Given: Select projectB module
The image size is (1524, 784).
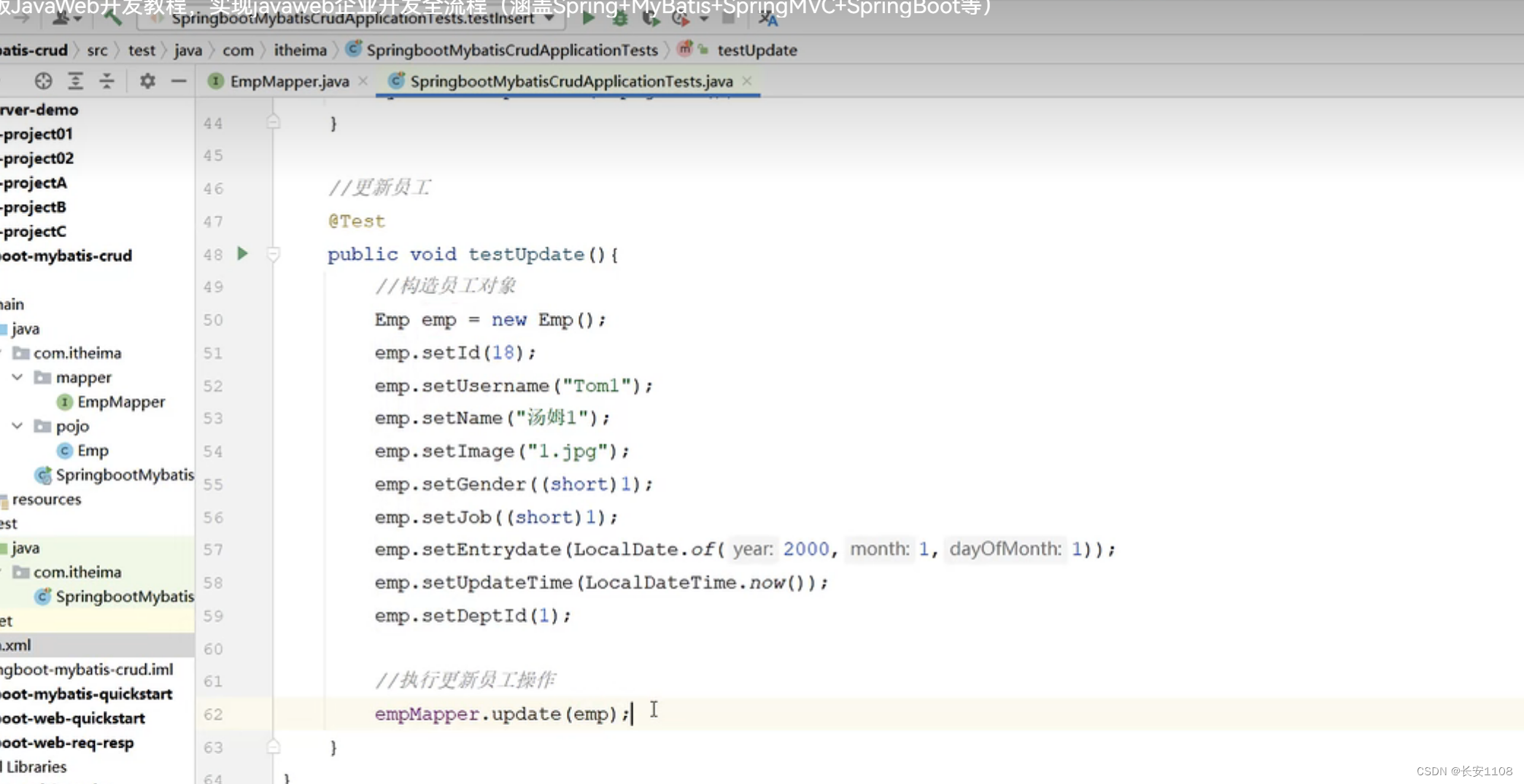Looking at the screenshot, I should pyautogui.click(x=34, y=207).
